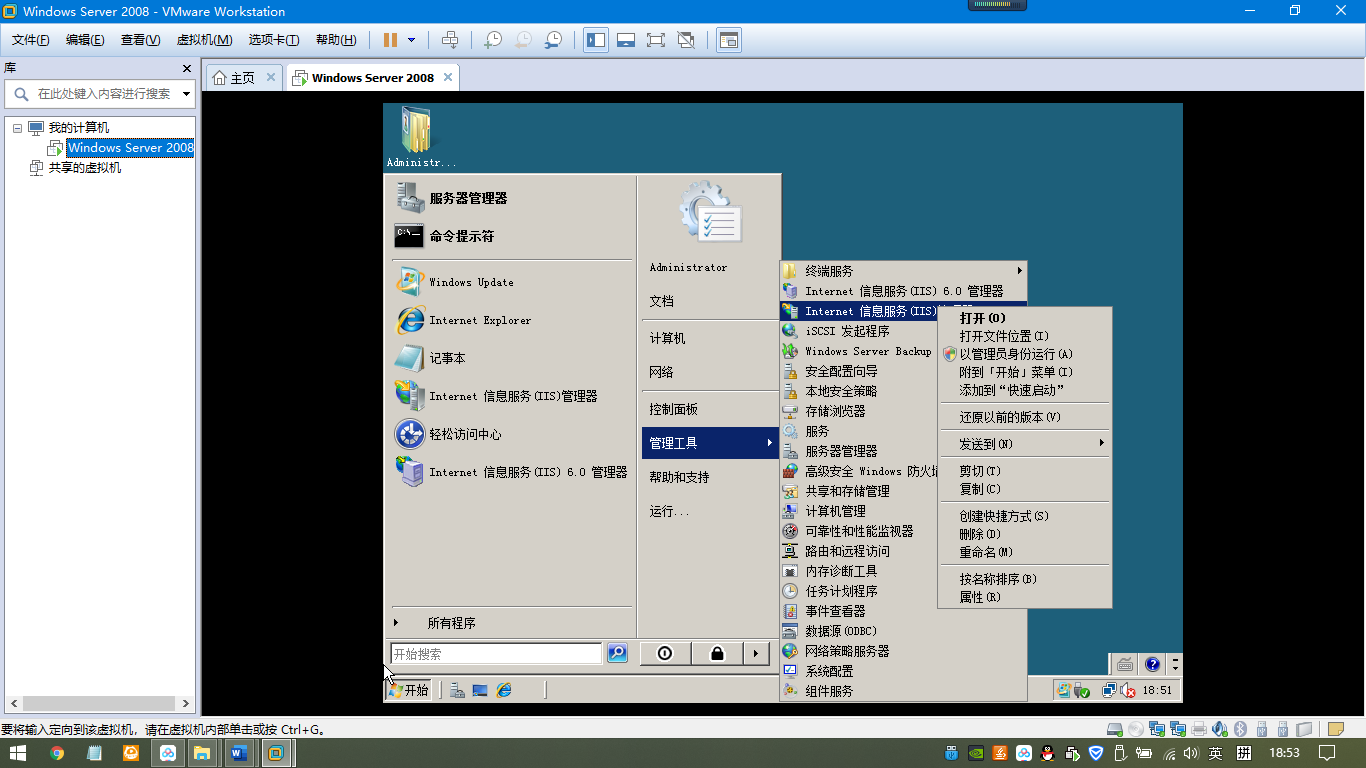The width and height of the screenshot is (1366, 768).
Task: Open the 虚拟机(M) menu
Action: [204, 40]
